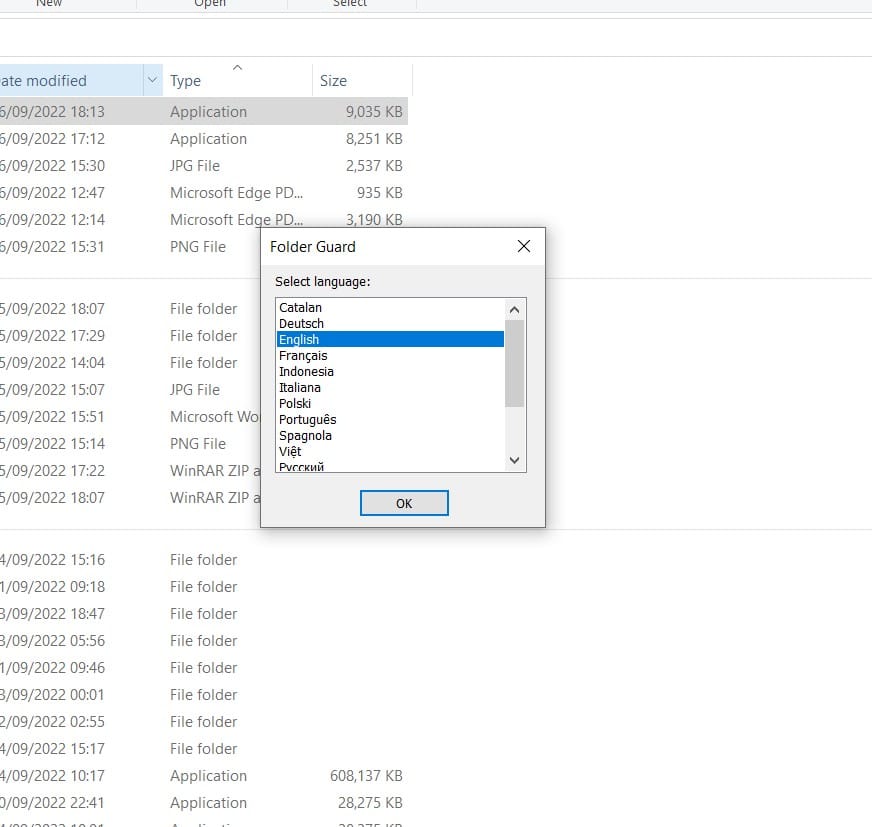Select the File folder modified at 02:55
872x827 pixels.
204,721
